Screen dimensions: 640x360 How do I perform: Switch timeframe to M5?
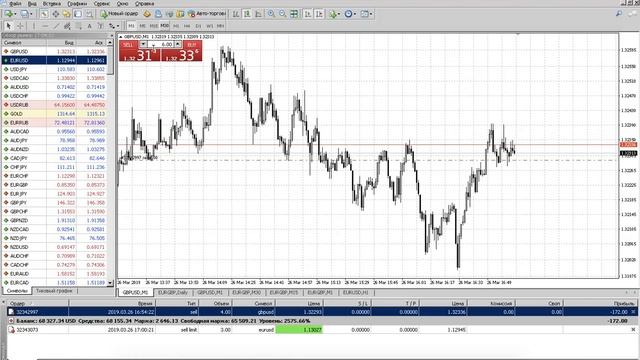click(x=142, y=26)
